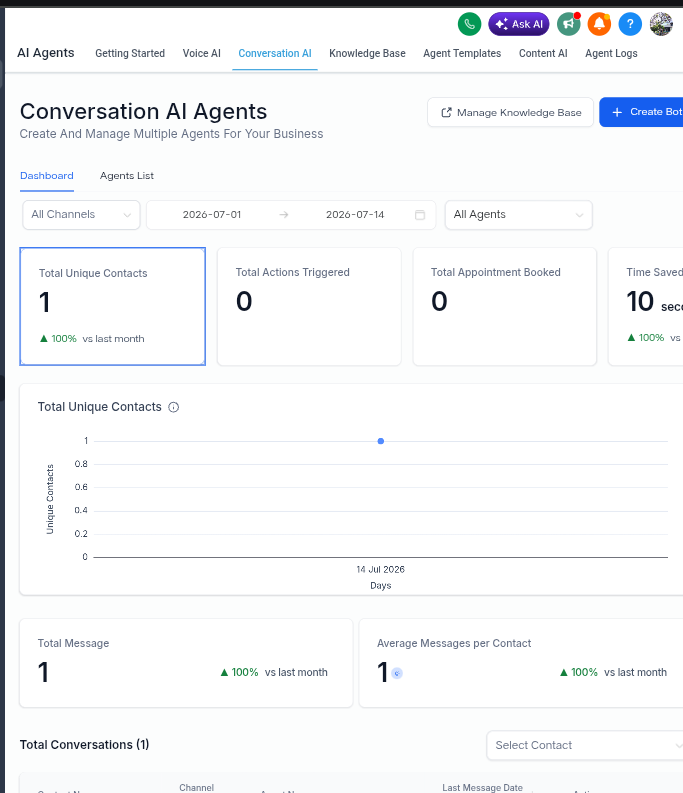The width and height of the screenshot is (683, 793).
Task: Open the user profile avatar
Action: click(661, 24)
